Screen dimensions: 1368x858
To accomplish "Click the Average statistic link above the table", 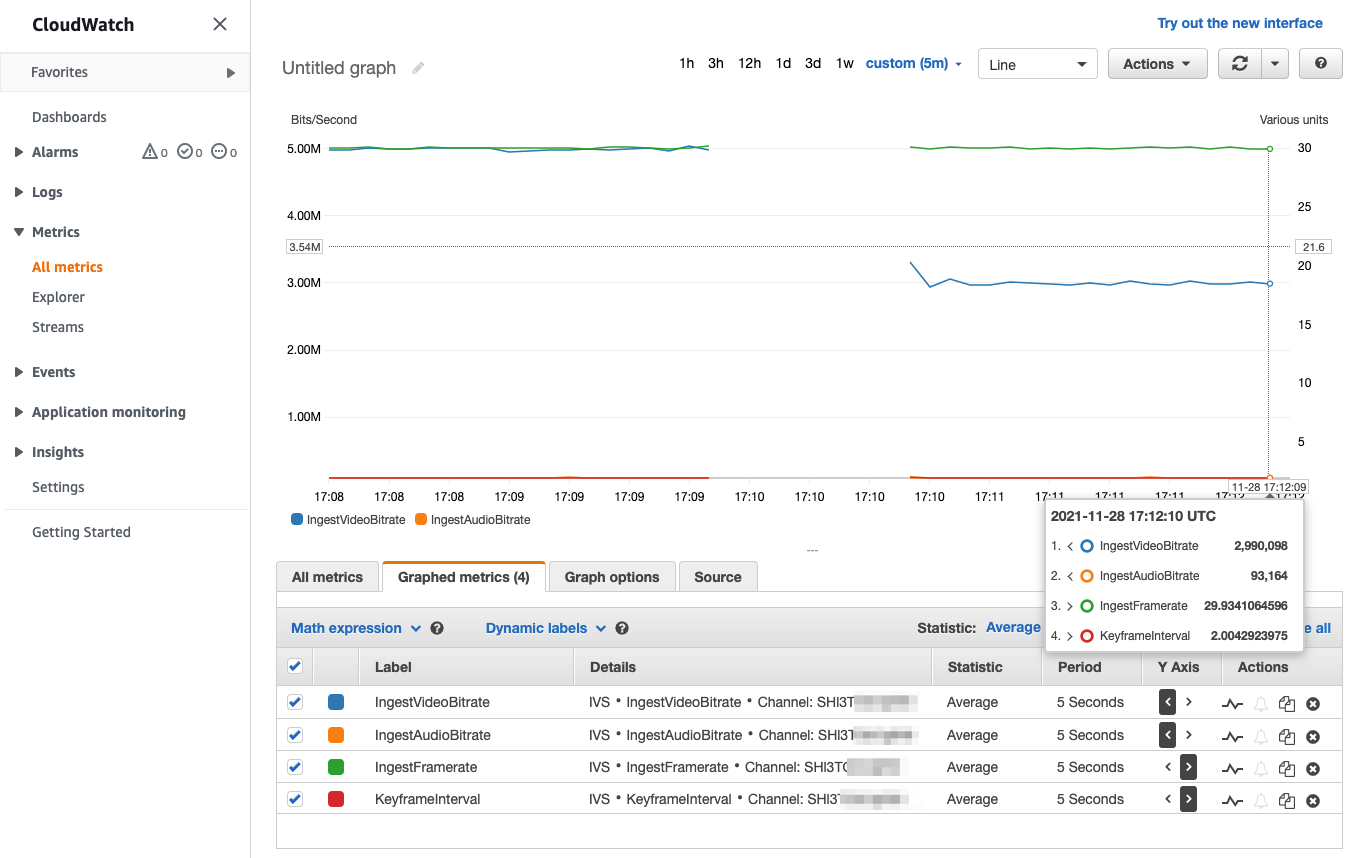I will point(1013,627).
